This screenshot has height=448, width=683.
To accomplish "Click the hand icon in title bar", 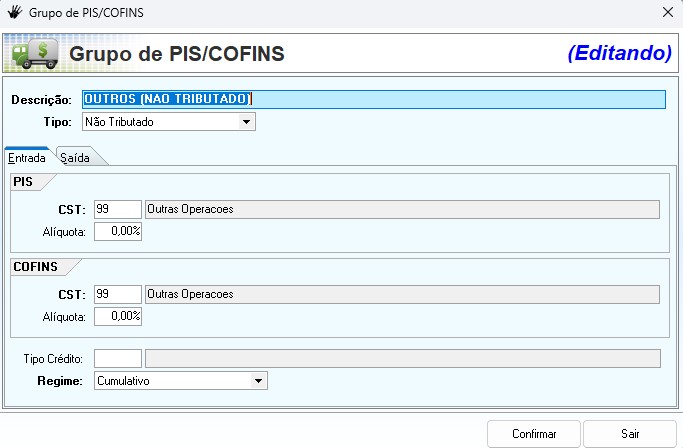I will (14, 13).
